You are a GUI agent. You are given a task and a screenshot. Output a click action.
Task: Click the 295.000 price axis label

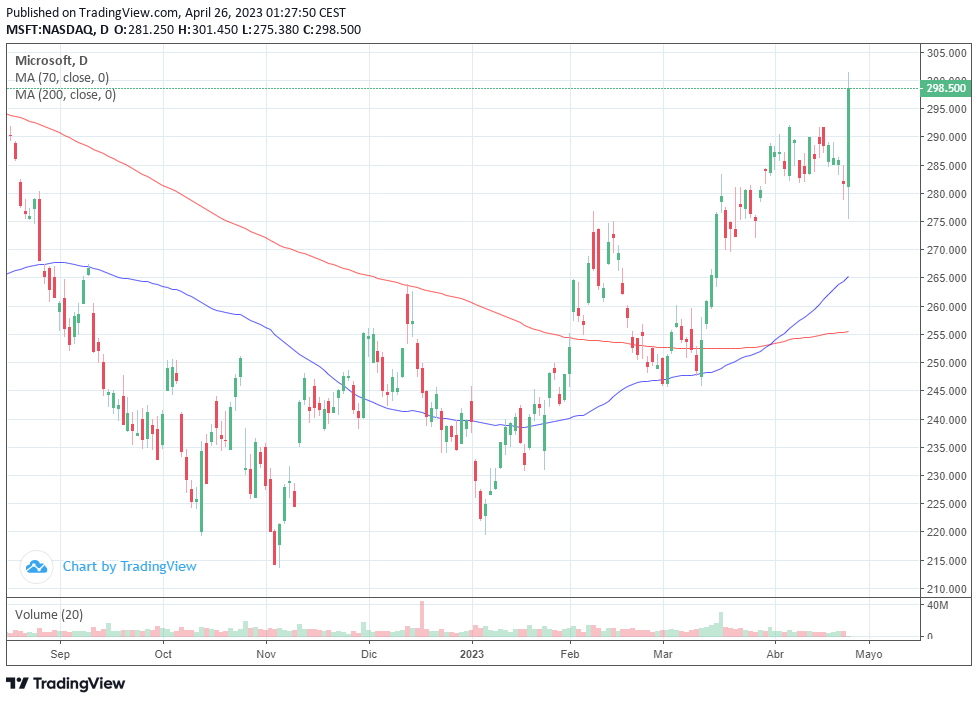[x=946, y=109]
